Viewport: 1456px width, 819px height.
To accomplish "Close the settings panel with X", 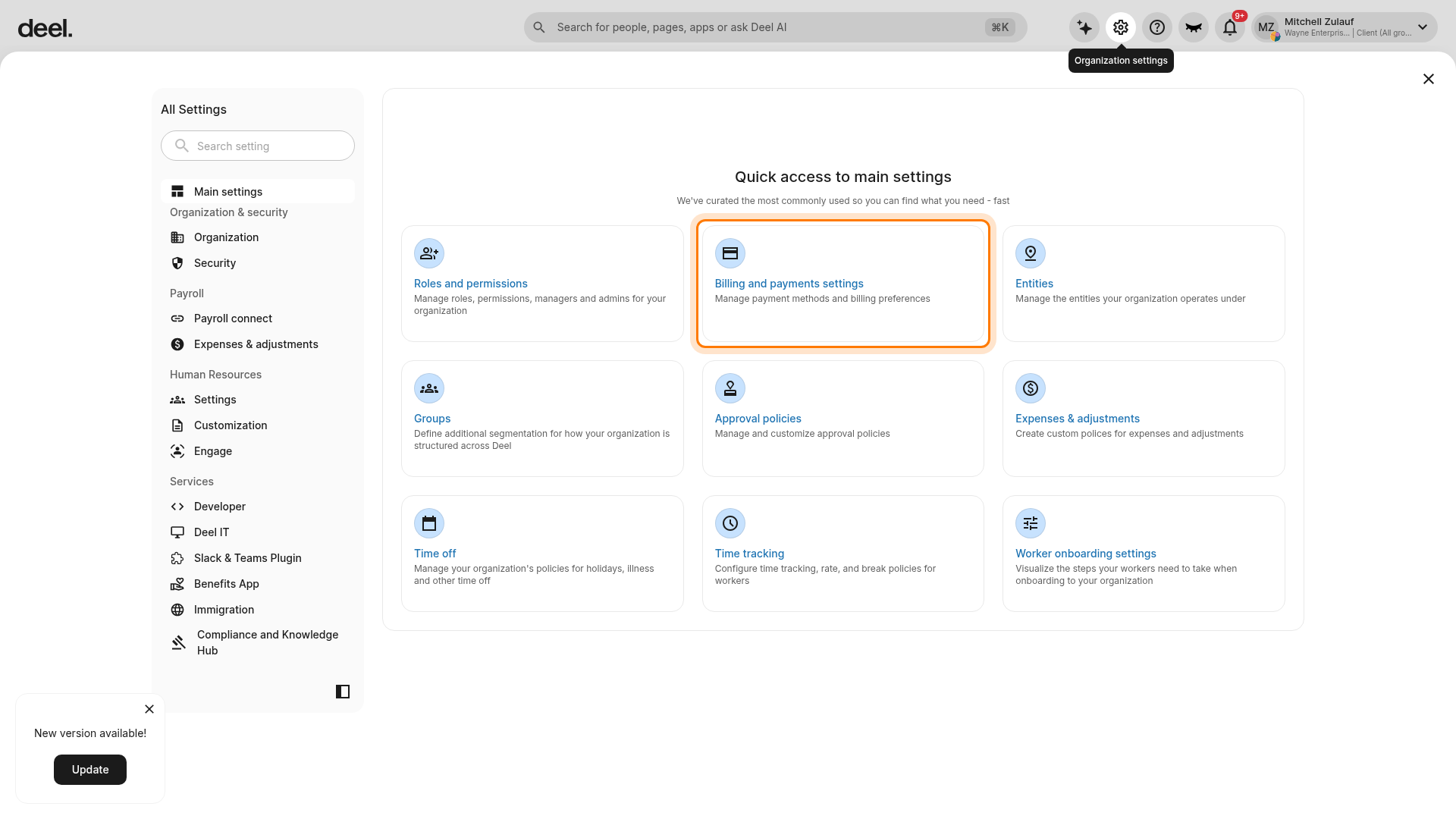I will point(1429,79).
